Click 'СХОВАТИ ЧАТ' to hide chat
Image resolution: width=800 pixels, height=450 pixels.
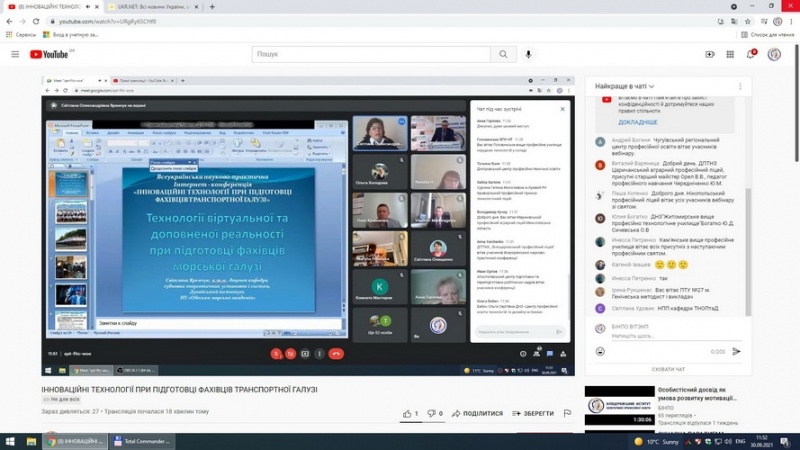[668, 370]
